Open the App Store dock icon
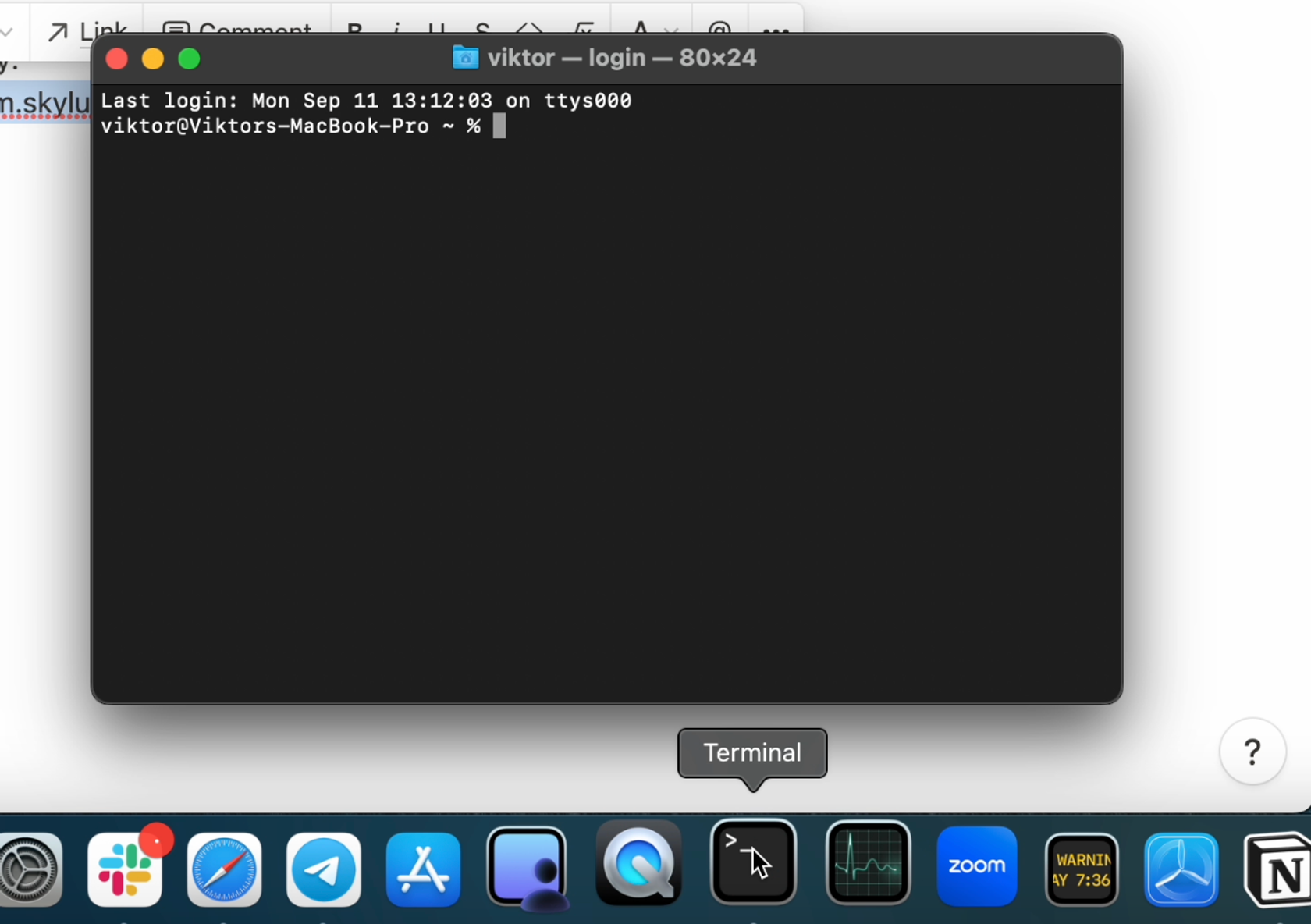This screenshot has height=924, width=1311. coord(423,869)
